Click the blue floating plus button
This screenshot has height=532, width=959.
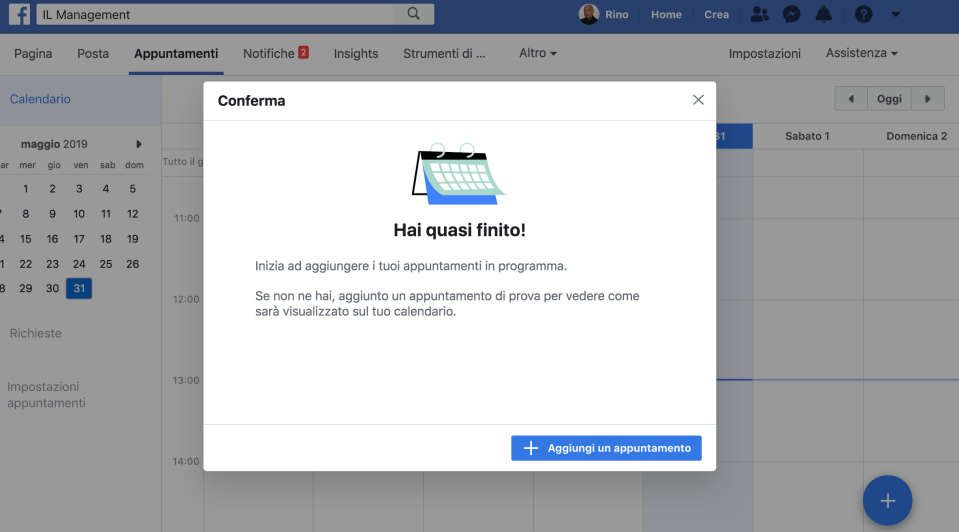tap(887, 501)
